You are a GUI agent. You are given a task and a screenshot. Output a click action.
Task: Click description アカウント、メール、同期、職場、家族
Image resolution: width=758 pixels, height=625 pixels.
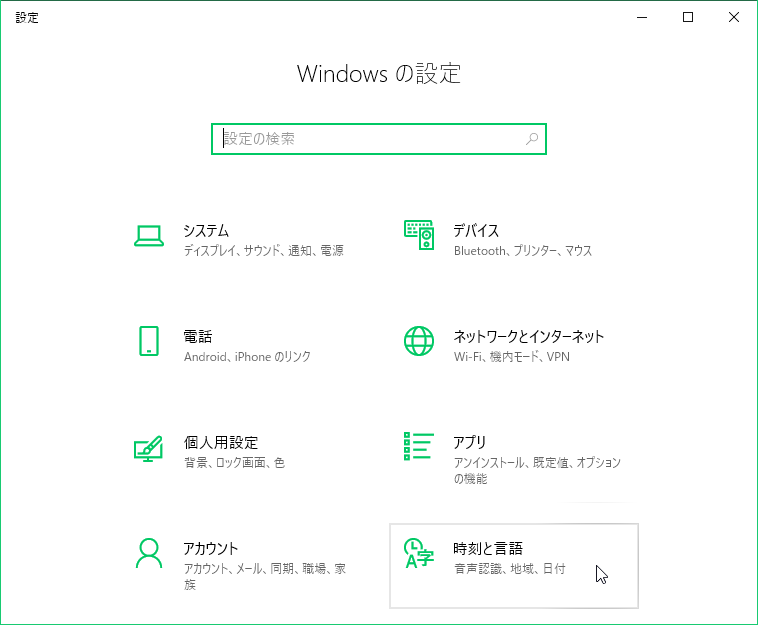[x=265, y=576]
